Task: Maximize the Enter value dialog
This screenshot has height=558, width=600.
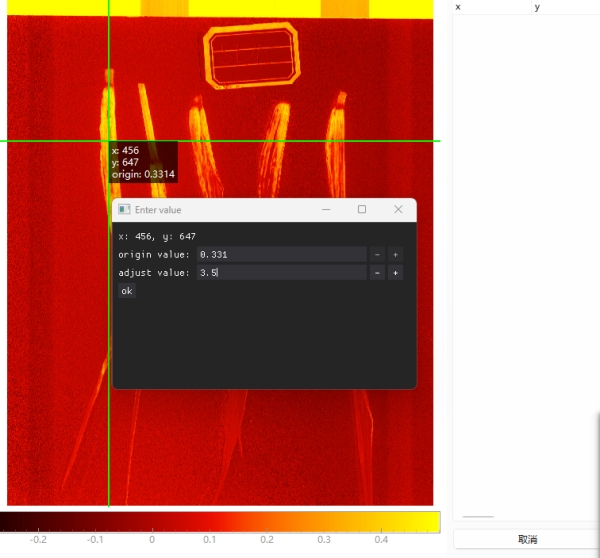Action: click(x=362, y=210)
